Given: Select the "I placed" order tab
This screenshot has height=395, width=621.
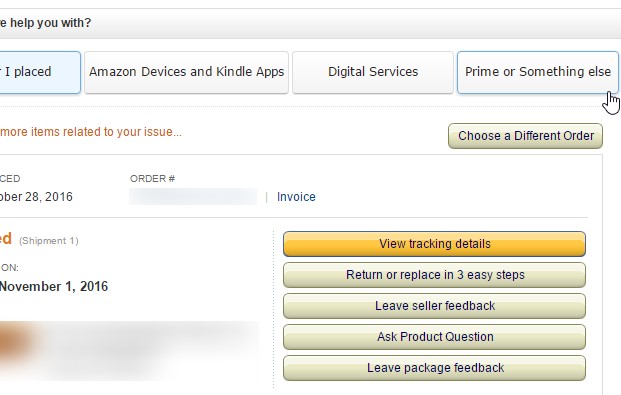Looking at the screenshot, I should (x=40, y=73).
